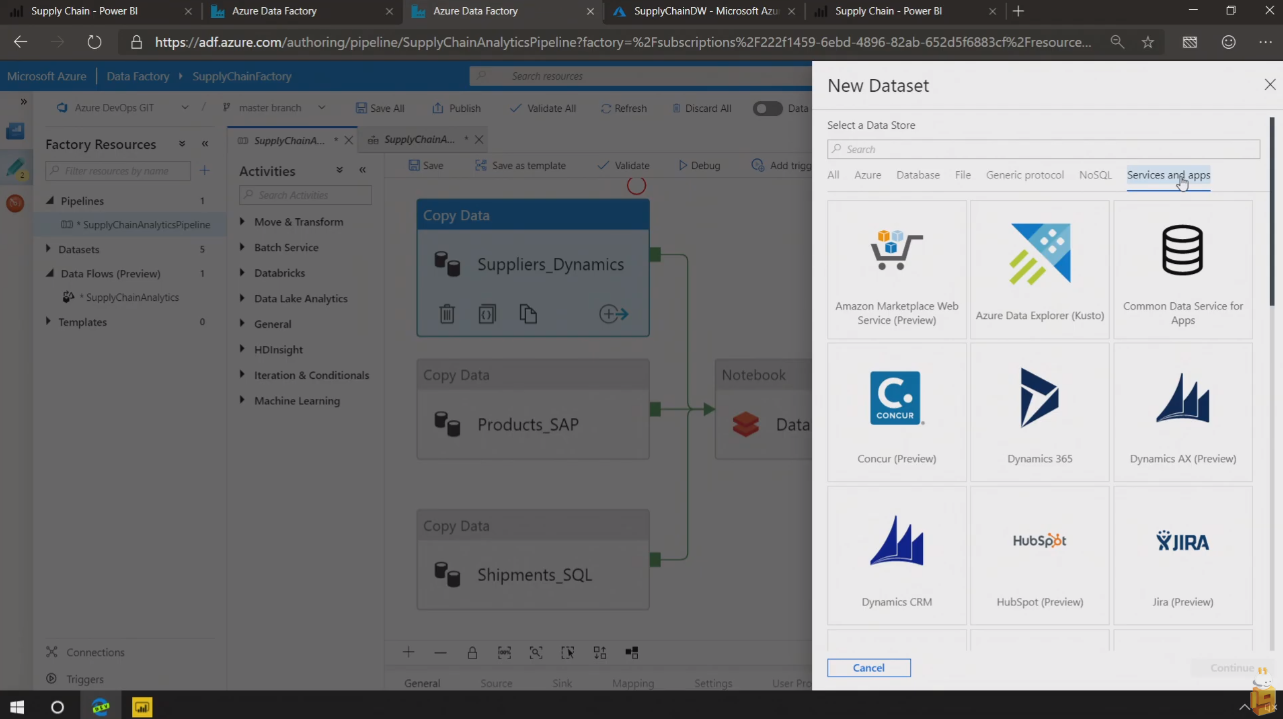
Task: Expand the Datasets tree node
Action: (x=49, y=249)
